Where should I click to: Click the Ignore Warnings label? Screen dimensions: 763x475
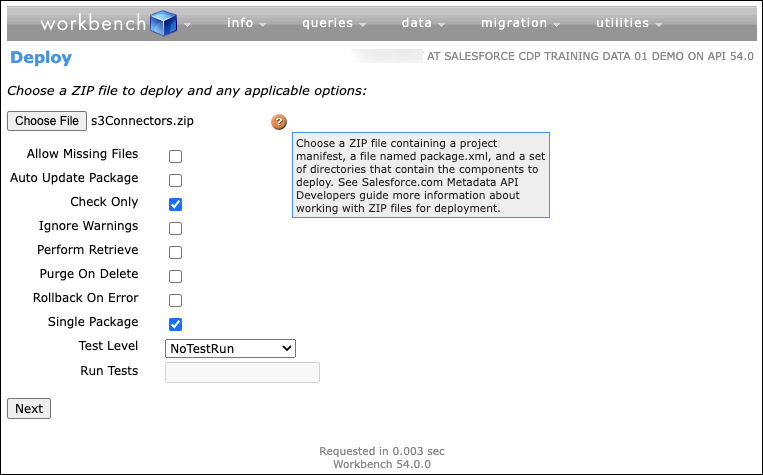(x=89, y=226)
